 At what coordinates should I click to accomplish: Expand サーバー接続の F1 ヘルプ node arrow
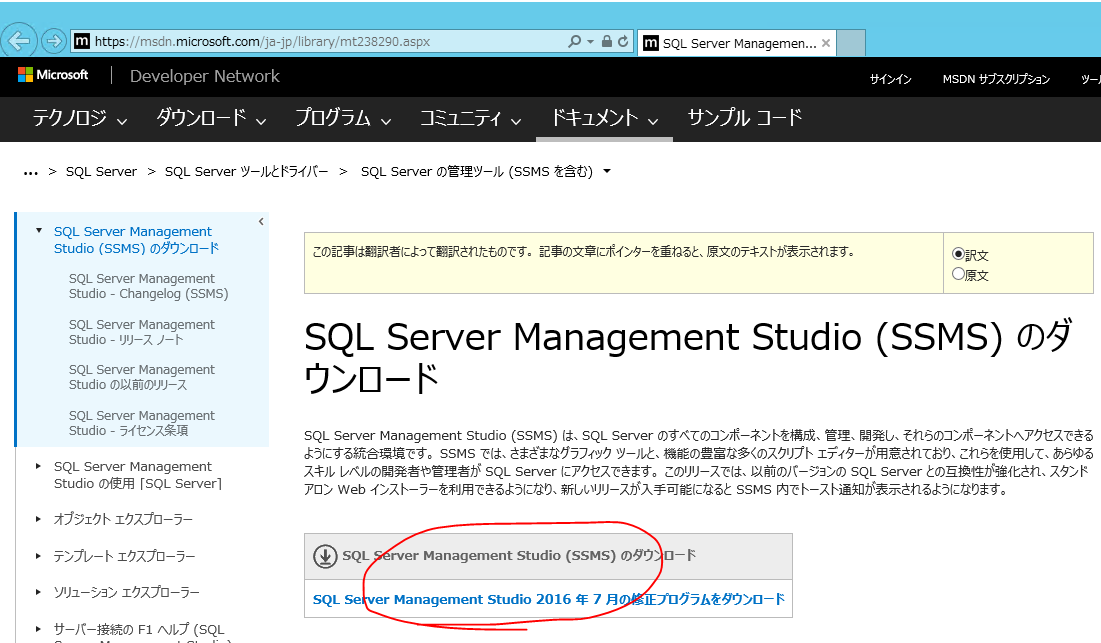[39, 628]
